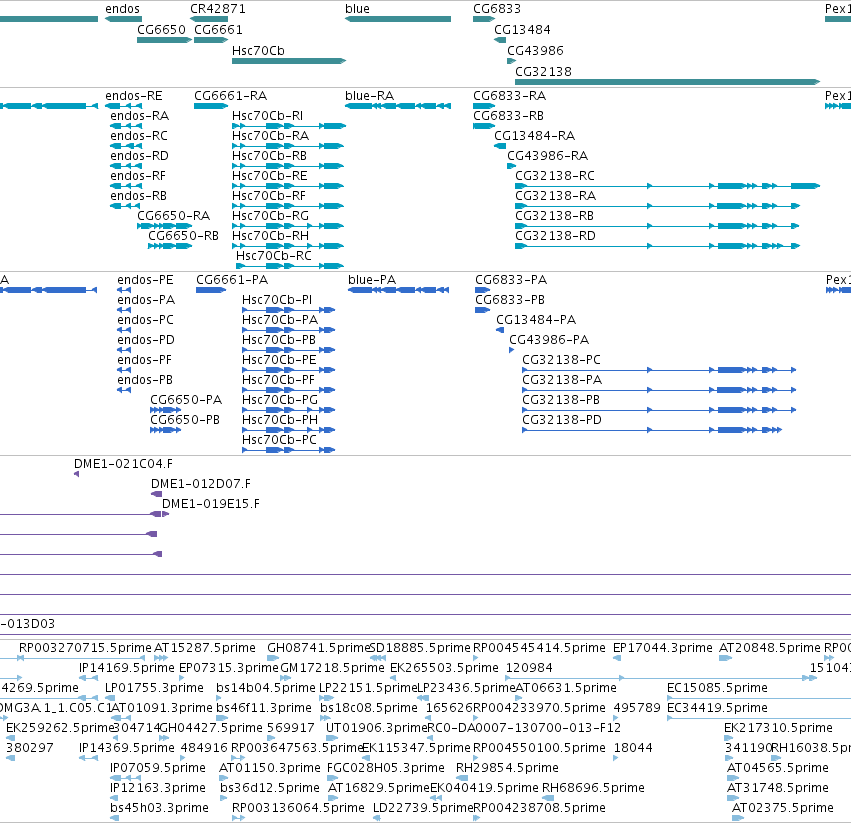Select the long CG32138 gene bar
The width and height of the screenshot is (851, 823).
point(667,82)
